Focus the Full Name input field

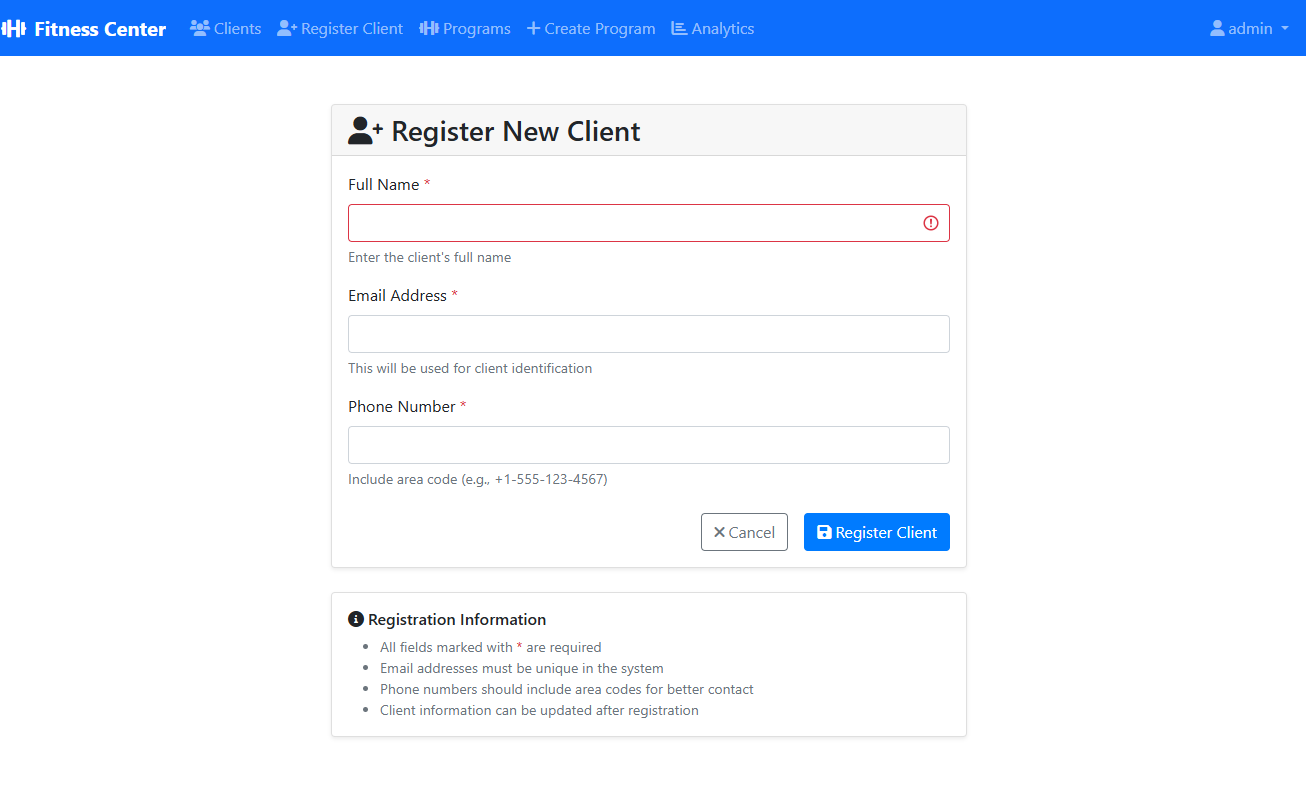click(x=632, y=223)
